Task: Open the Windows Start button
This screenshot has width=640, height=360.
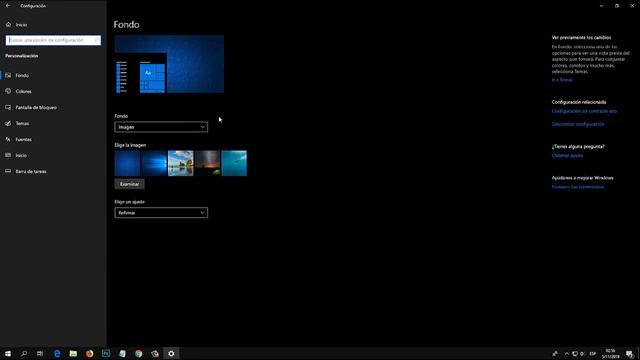Action: click(8, 353)
